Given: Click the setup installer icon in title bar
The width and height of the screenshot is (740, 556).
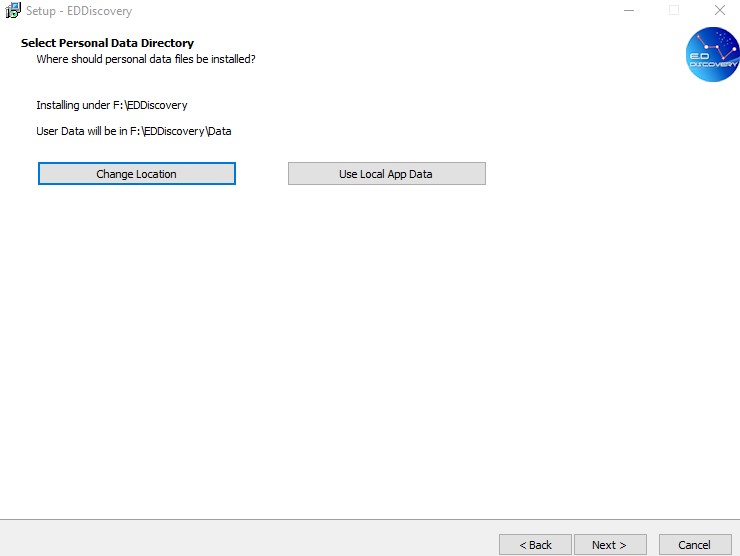Looking at the screenshot, I should click(x=13, y=10).
